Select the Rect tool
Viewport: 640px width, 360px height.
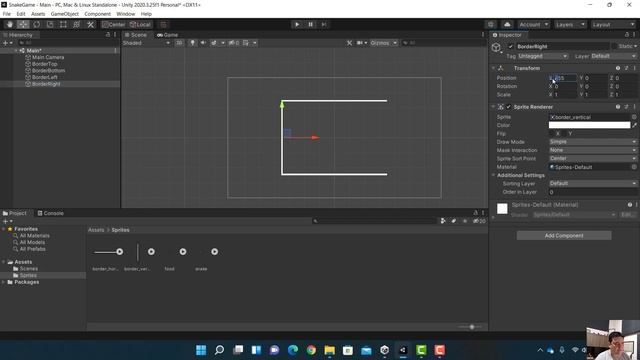coord(63,24)
